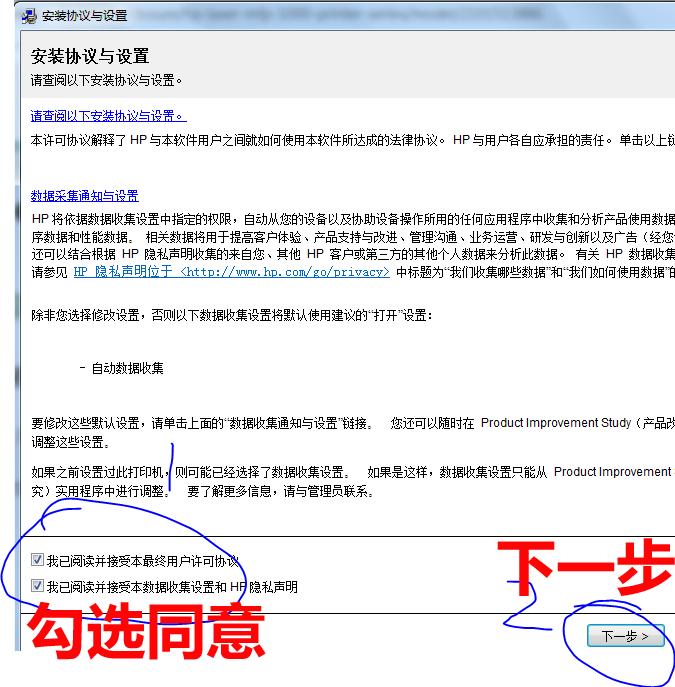Toggle the data collection and HP privacy checkbox

37,586
